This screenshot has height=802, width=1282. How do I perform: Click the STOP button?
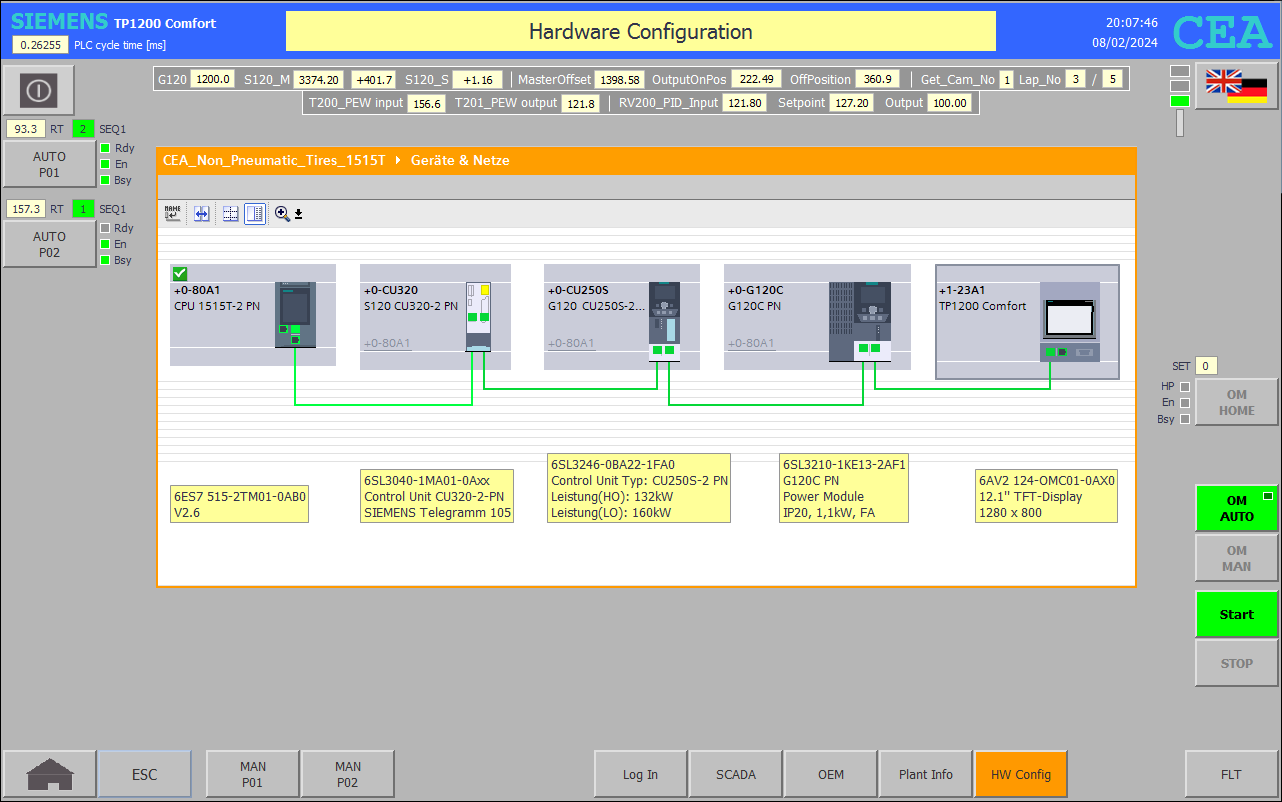pos(1237,663)
